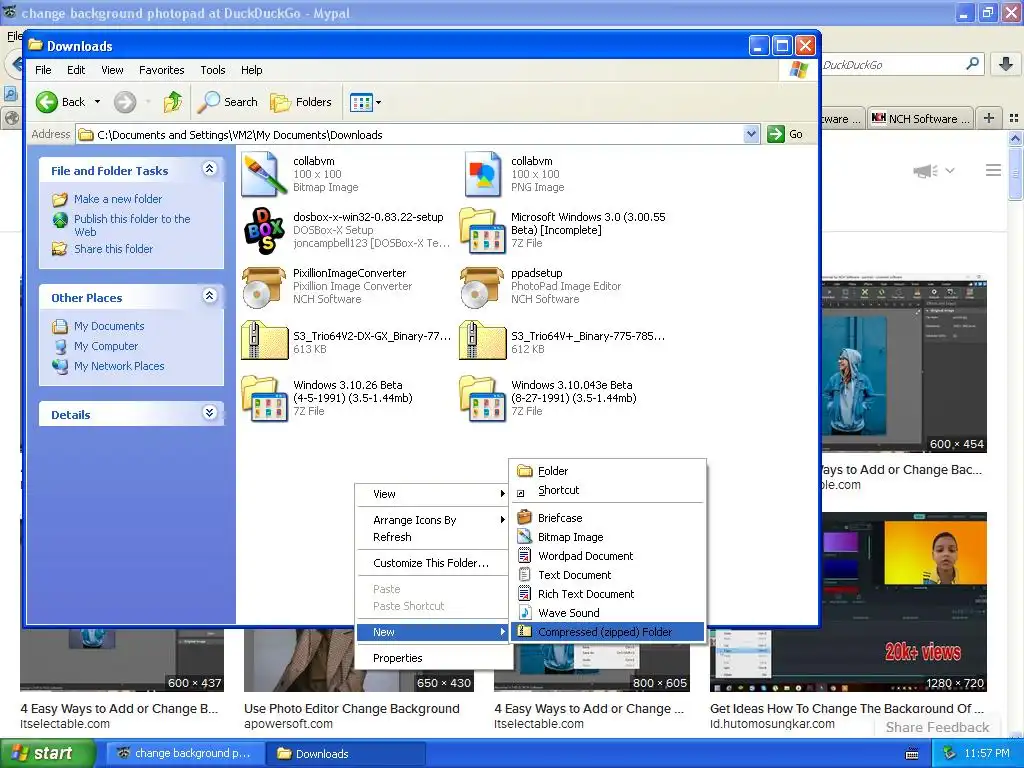
Task: Choose Customize This Folder in context menu
Action: [x=432, y=563]
